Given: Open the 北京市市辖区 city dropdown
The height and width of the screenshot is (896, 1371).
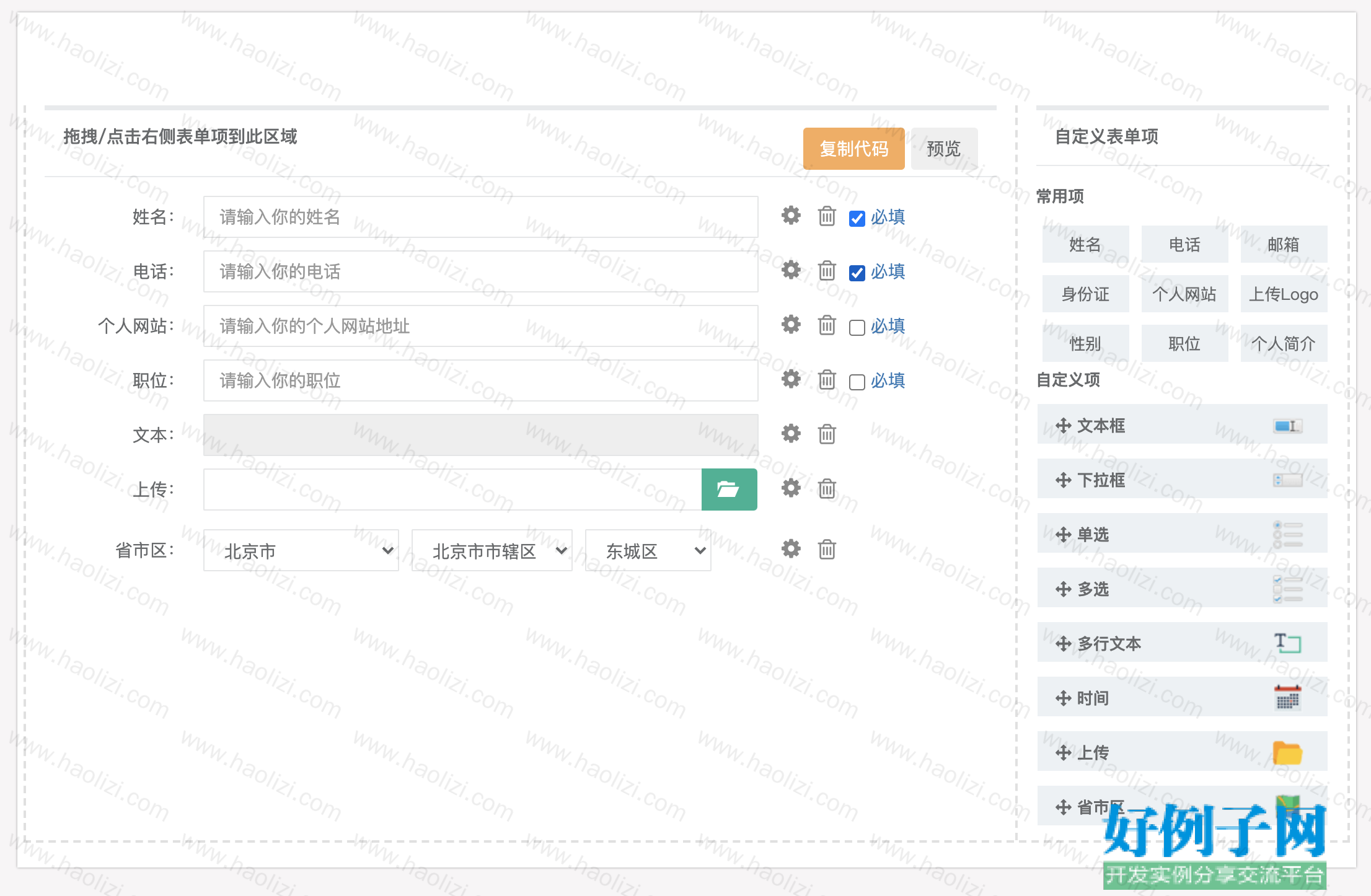Looking at the screenshot, I should coord(492,550).
